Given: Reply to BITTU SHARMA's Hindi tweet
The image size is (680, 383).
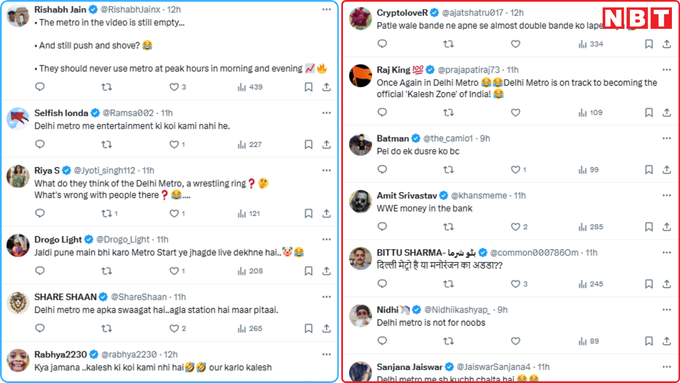Looking at the screenshot, I should pos(382,284).
